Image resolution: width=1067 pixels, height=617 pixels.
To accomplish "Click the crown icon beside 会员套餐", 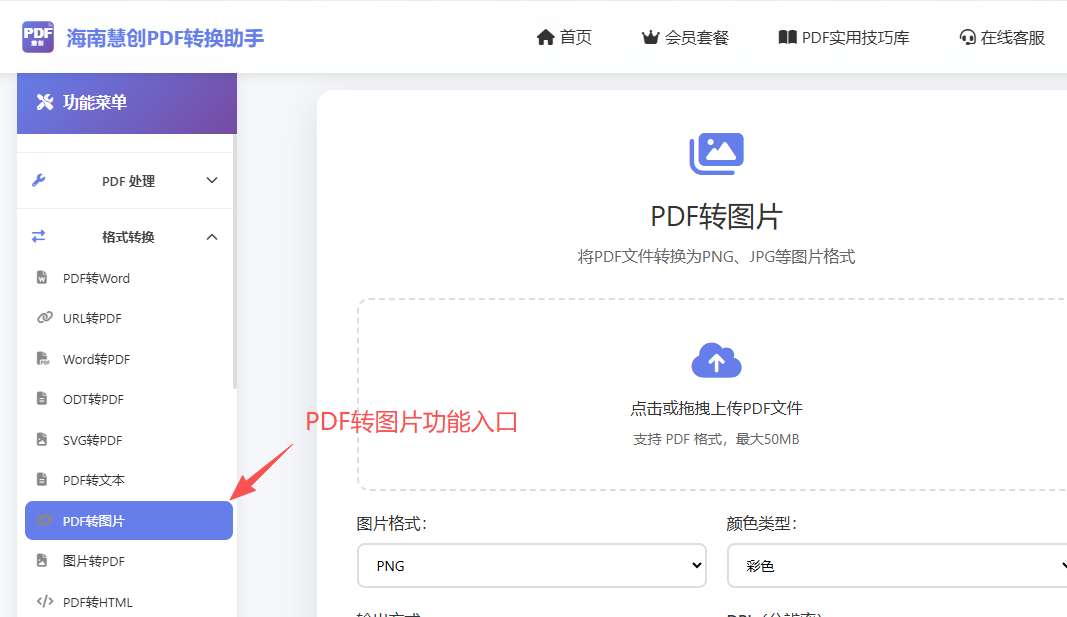I will click(651, 37).
